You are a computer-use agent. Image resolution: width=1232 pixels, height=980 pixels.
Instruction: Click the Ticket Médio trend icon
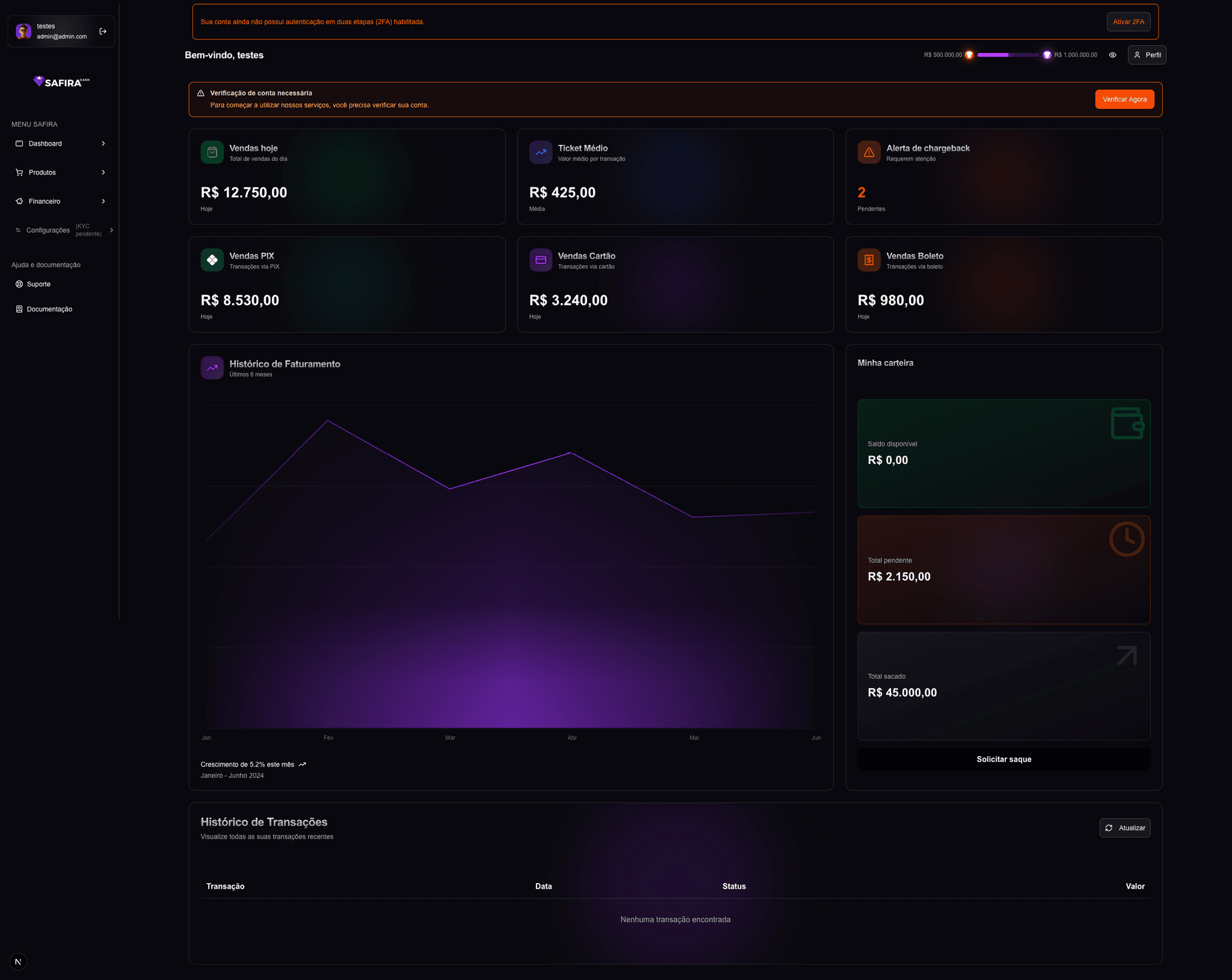540,152
